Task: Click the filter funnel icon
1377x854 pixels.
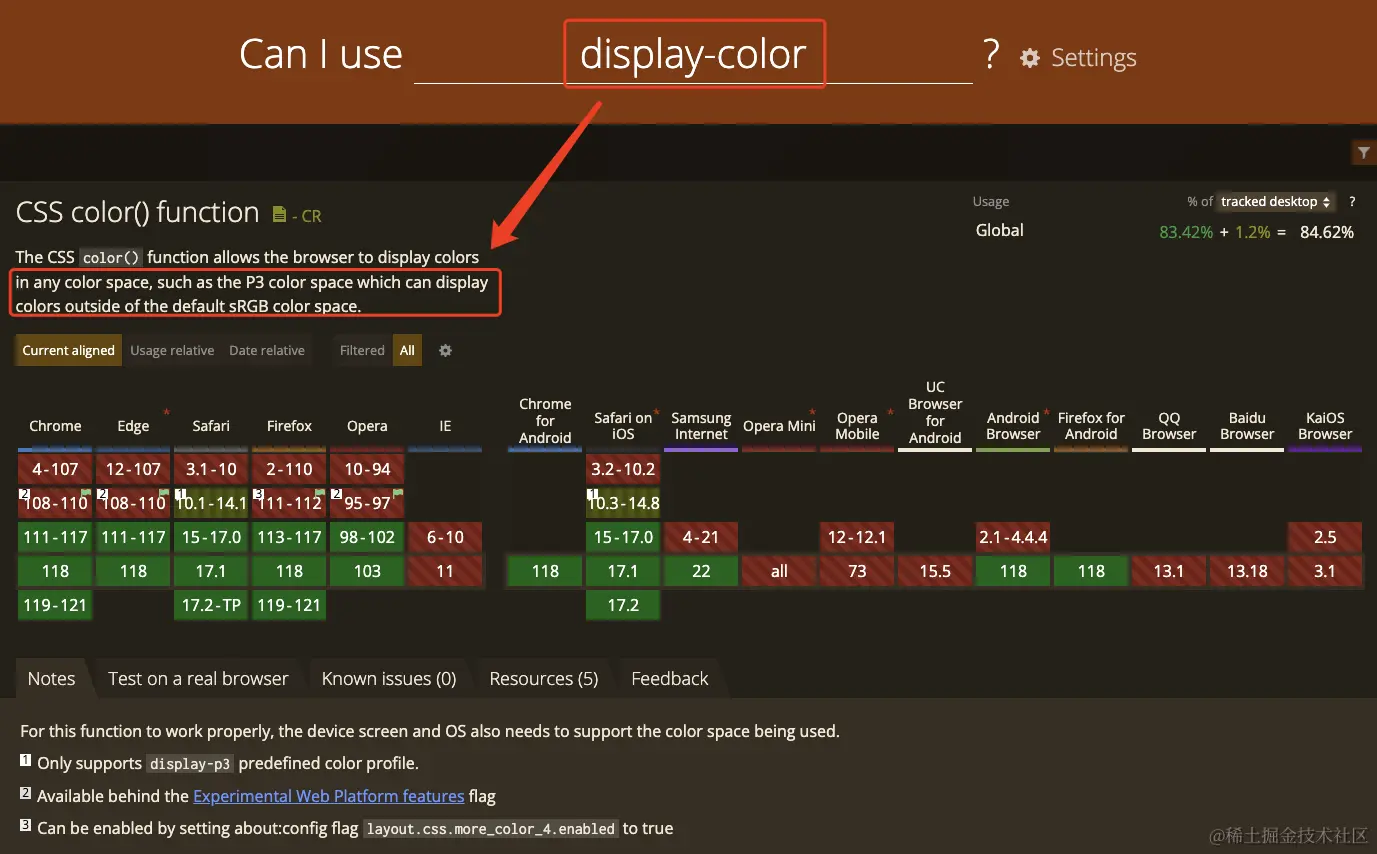Action: pyautogui.click(x=1363, y=152)
